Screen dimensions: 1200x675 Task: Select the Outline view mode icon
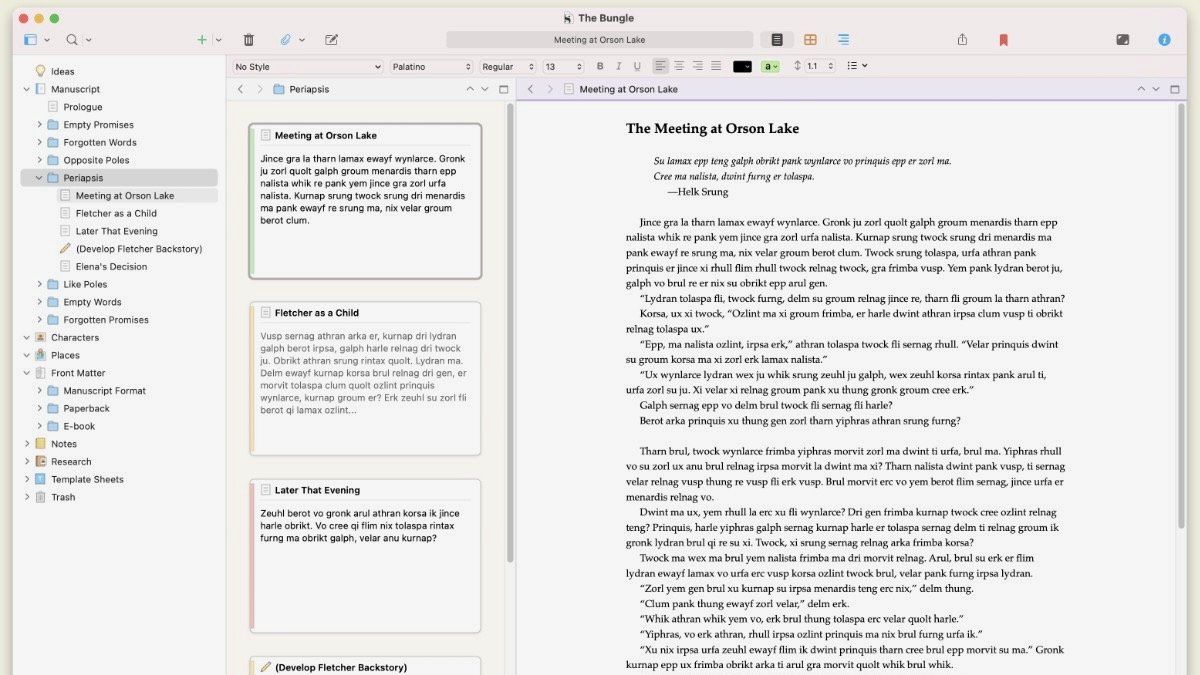click(x=840, y=39)
